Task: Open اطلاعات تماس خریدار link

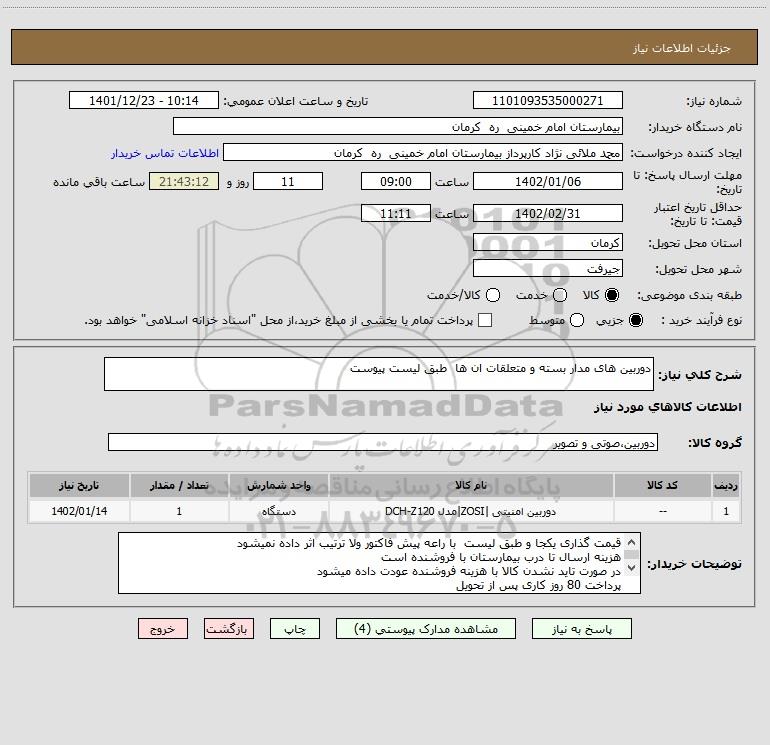Action: click(165, 153)
